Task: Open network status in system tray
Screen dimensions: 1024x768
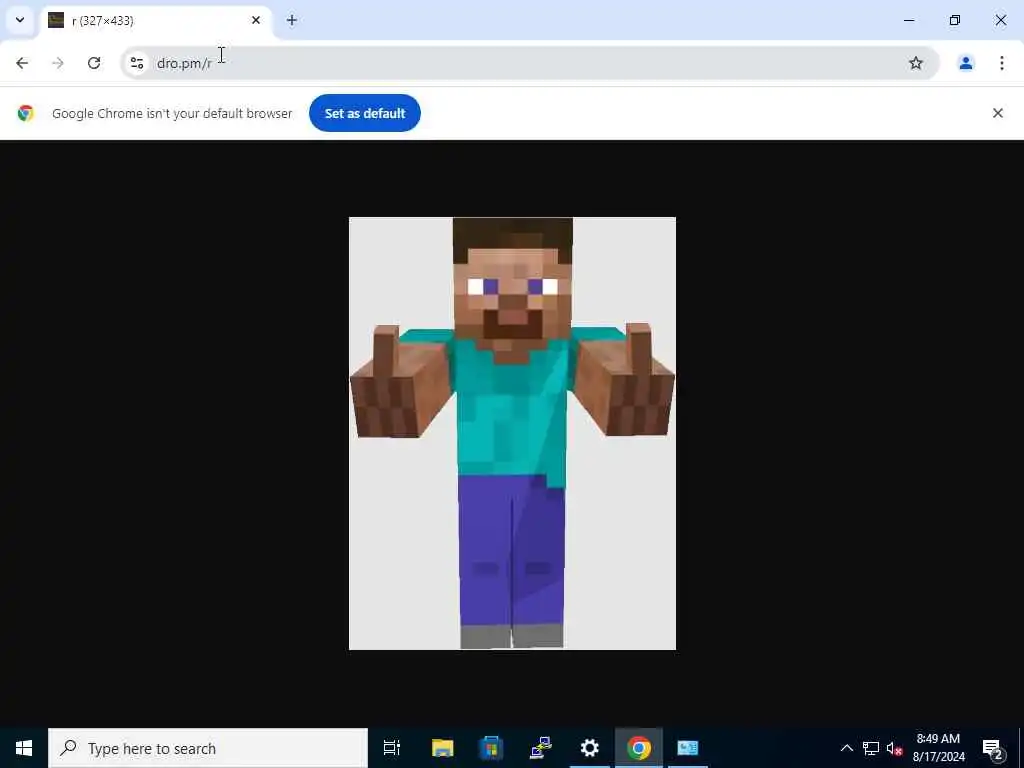Action: point(871,748)
